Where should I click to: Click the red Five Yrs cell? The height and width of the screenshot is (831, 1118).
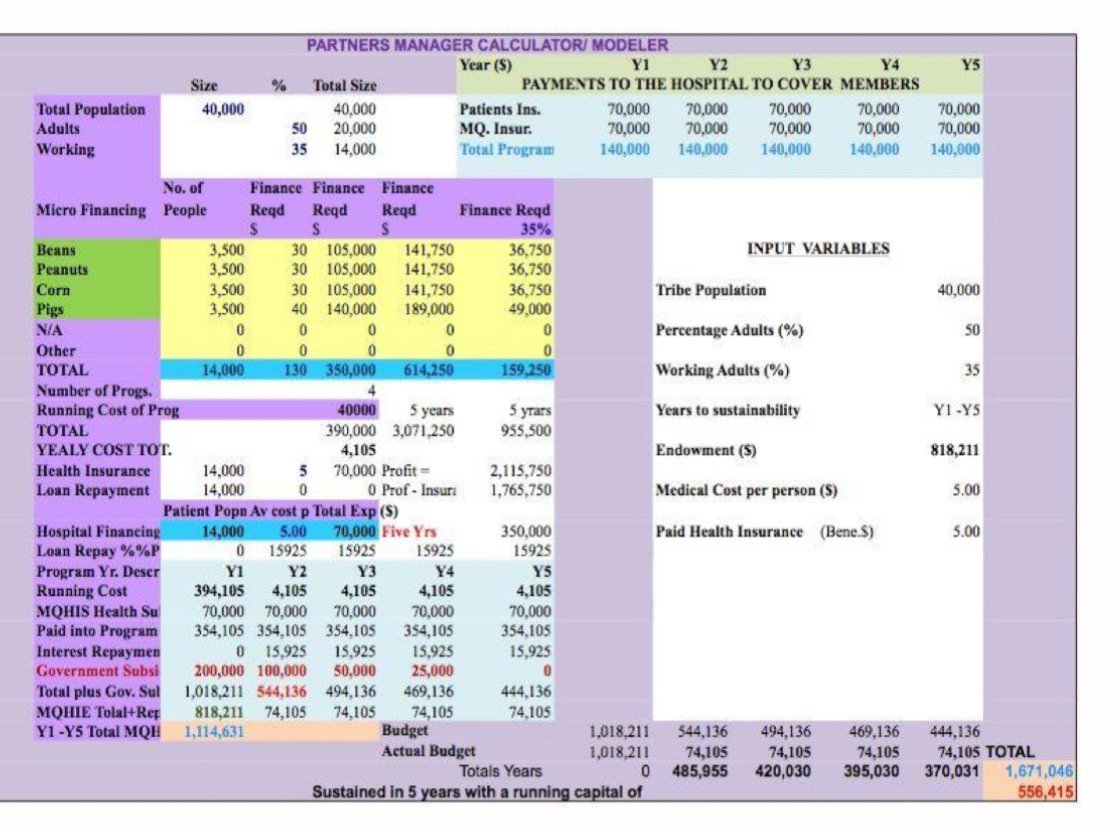pyautogui.click(x=408, y=531)
